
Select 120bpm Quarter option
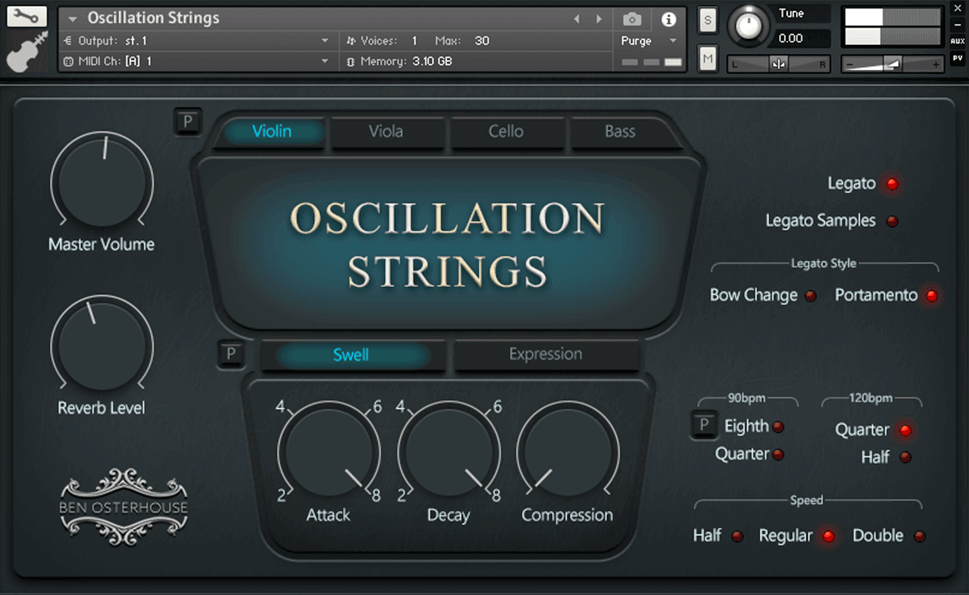pyautogui.click(x=905, y=430)
